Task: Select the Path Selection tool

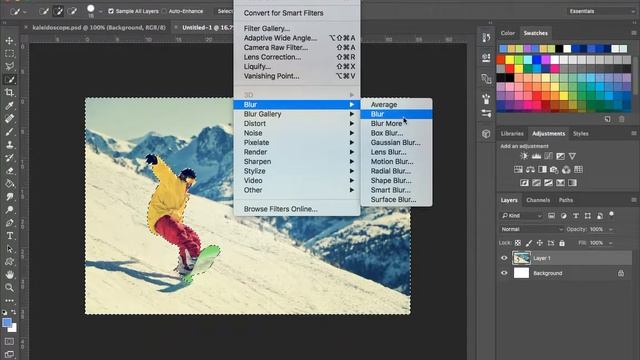Action: [9, 249]
